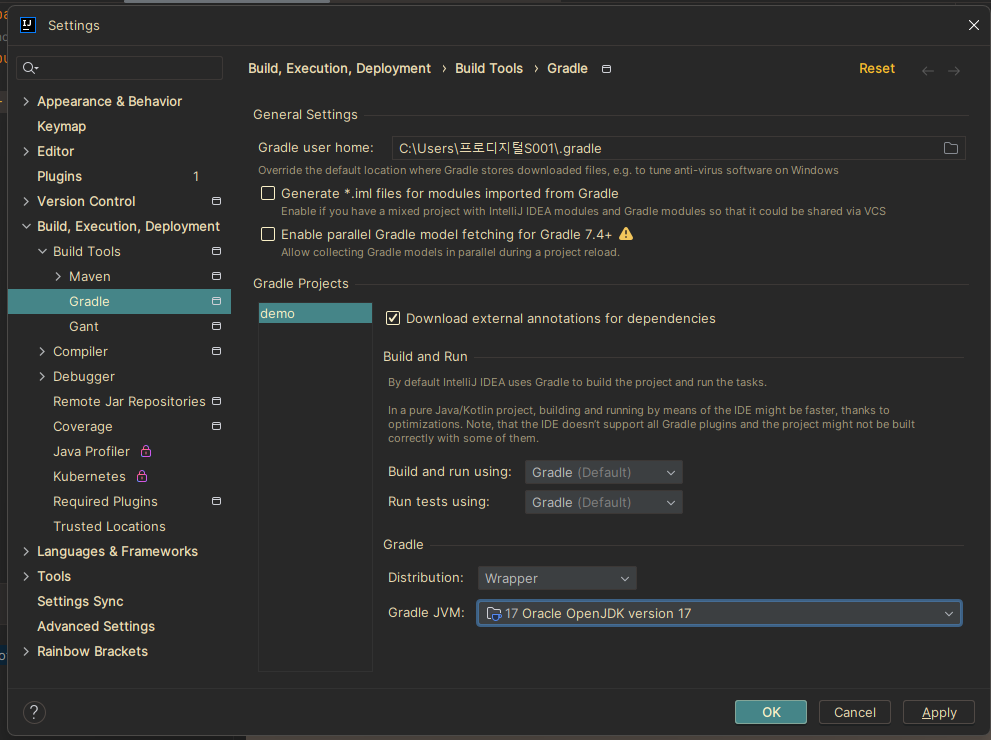Click the monitor icon next to Maven
The image size is (991, 740).
pos(215,276)
